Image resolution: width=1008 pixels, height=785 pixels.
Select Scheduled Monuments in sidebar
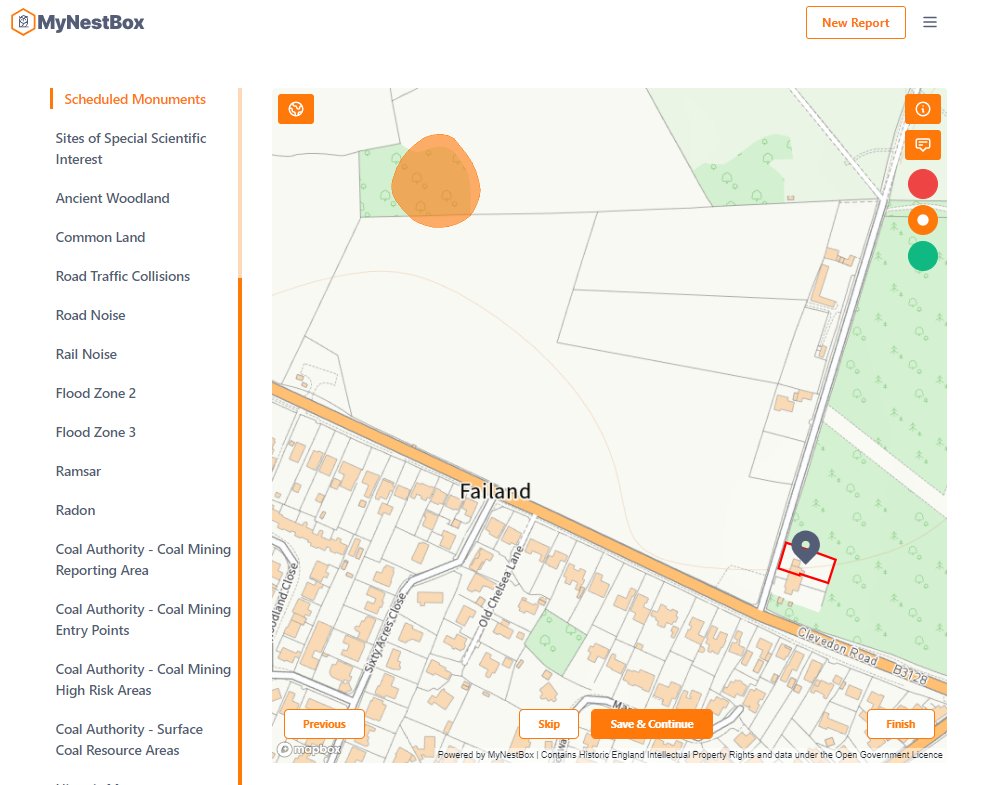[135, 99]
